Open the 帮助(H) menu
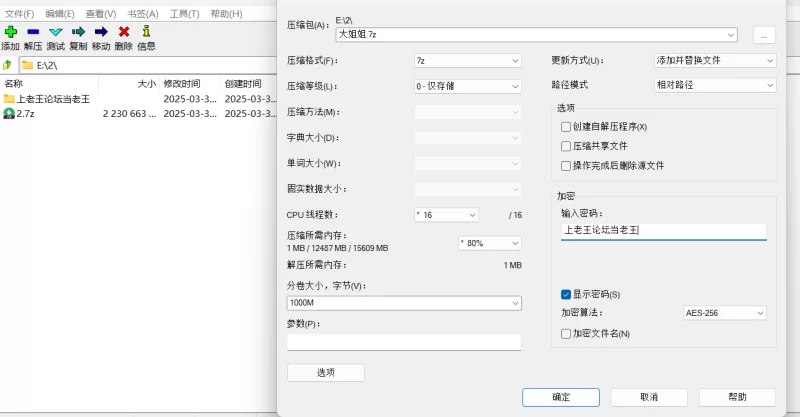Screen dimensions: 800x417 [226, 14]
